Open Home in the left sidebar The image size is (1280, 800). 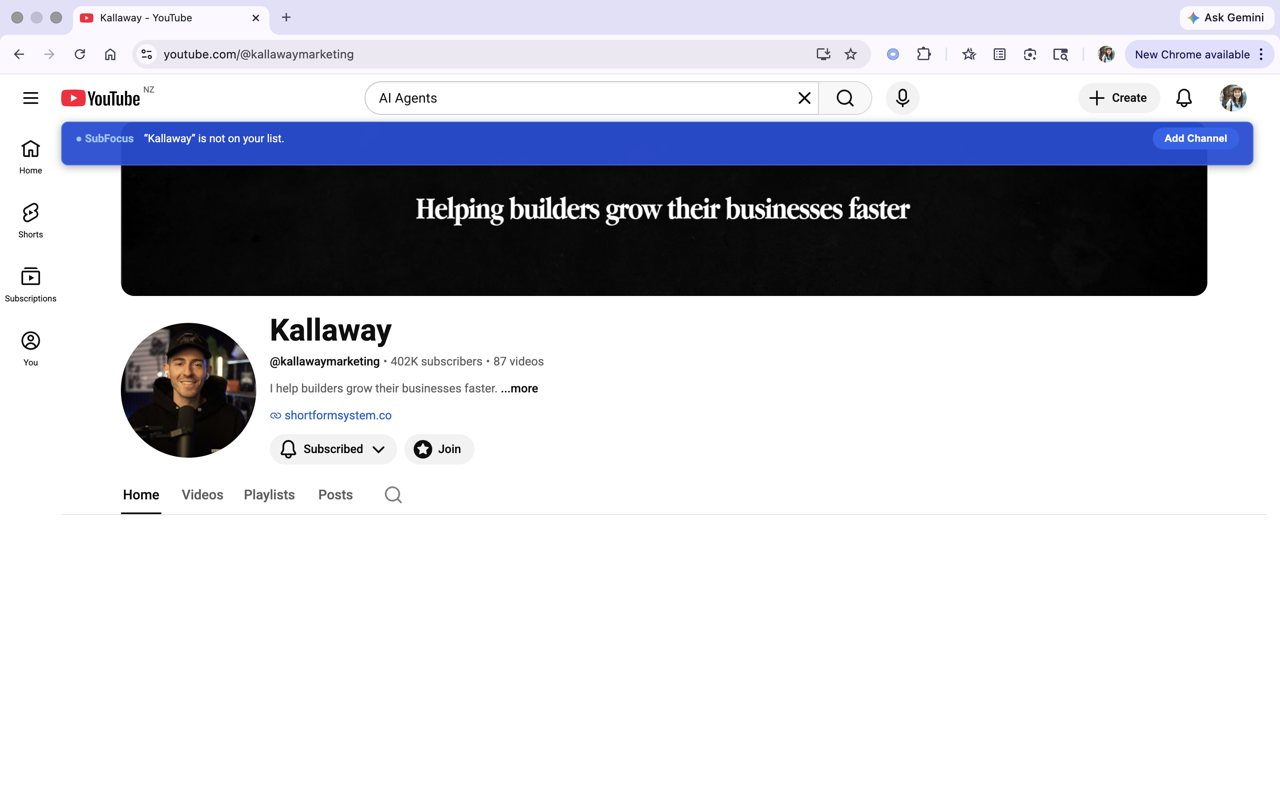[31, 157]
